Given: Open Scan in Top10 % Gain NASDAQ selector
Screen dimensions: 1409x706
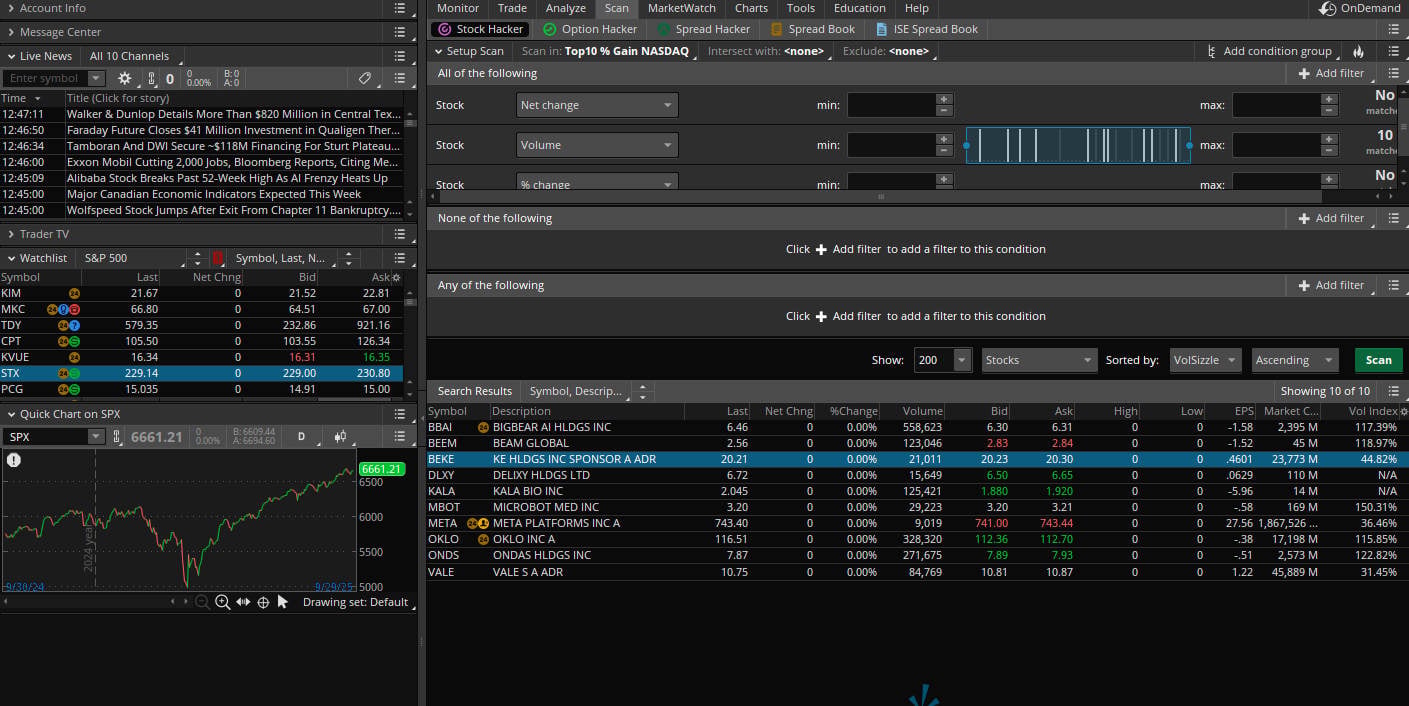Looking at the screenshot, I should [x=629, y=51].
